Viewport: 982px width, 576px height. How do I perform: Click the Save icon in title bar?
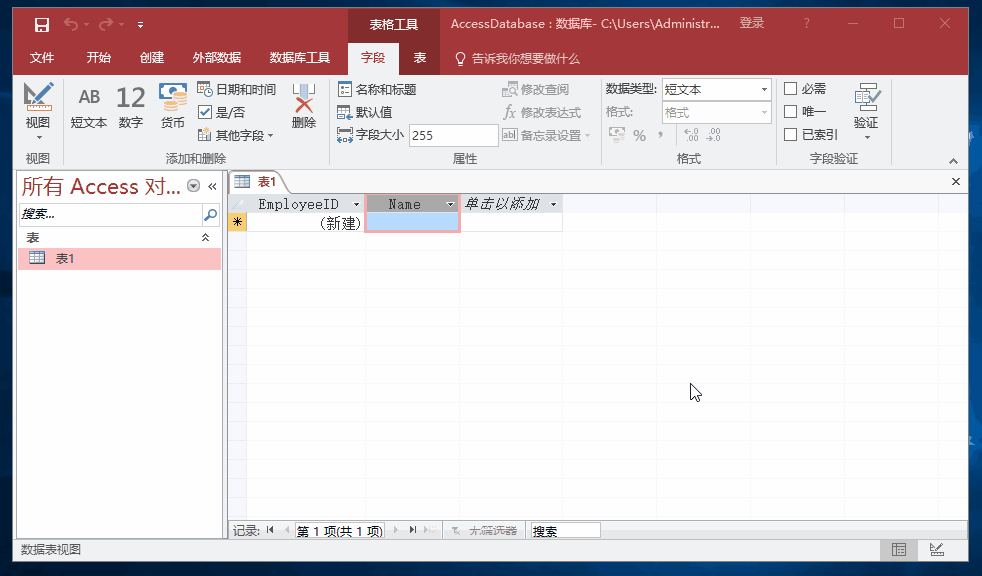[x=42, y=24]
